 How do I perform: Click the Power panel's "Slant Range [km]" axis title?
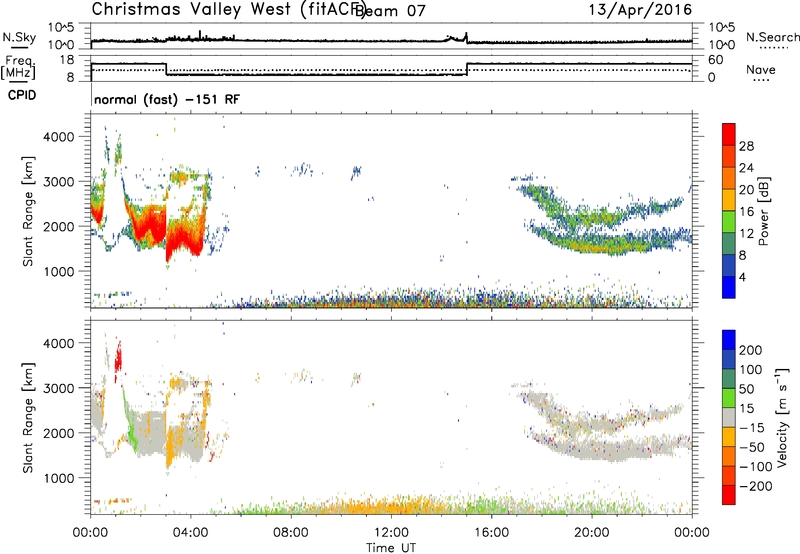28,211
